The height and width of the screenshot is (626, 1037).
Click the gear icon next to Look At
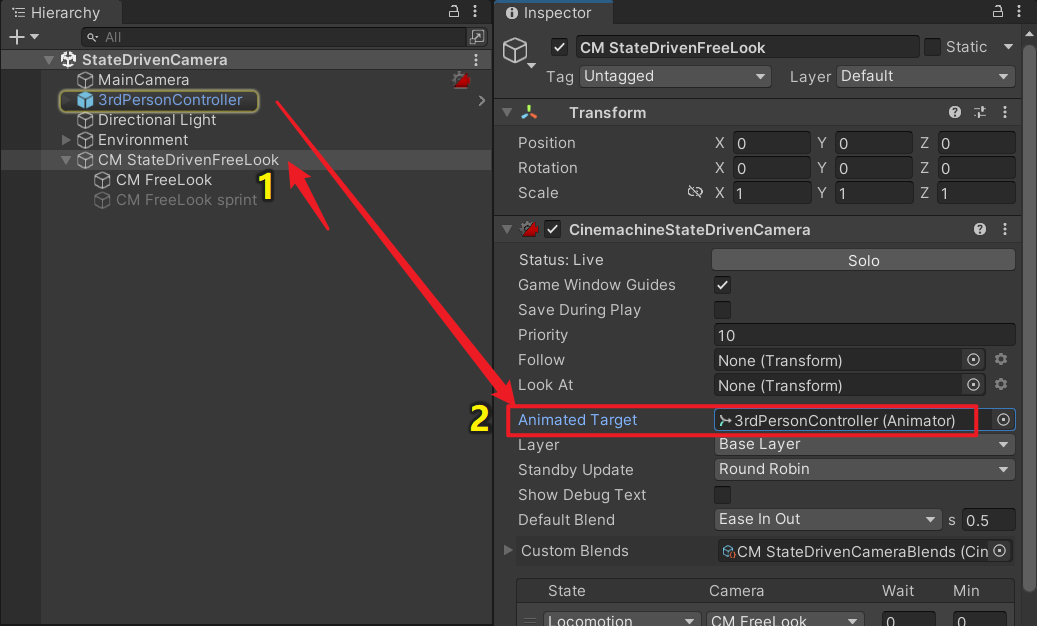(1001, 384)
